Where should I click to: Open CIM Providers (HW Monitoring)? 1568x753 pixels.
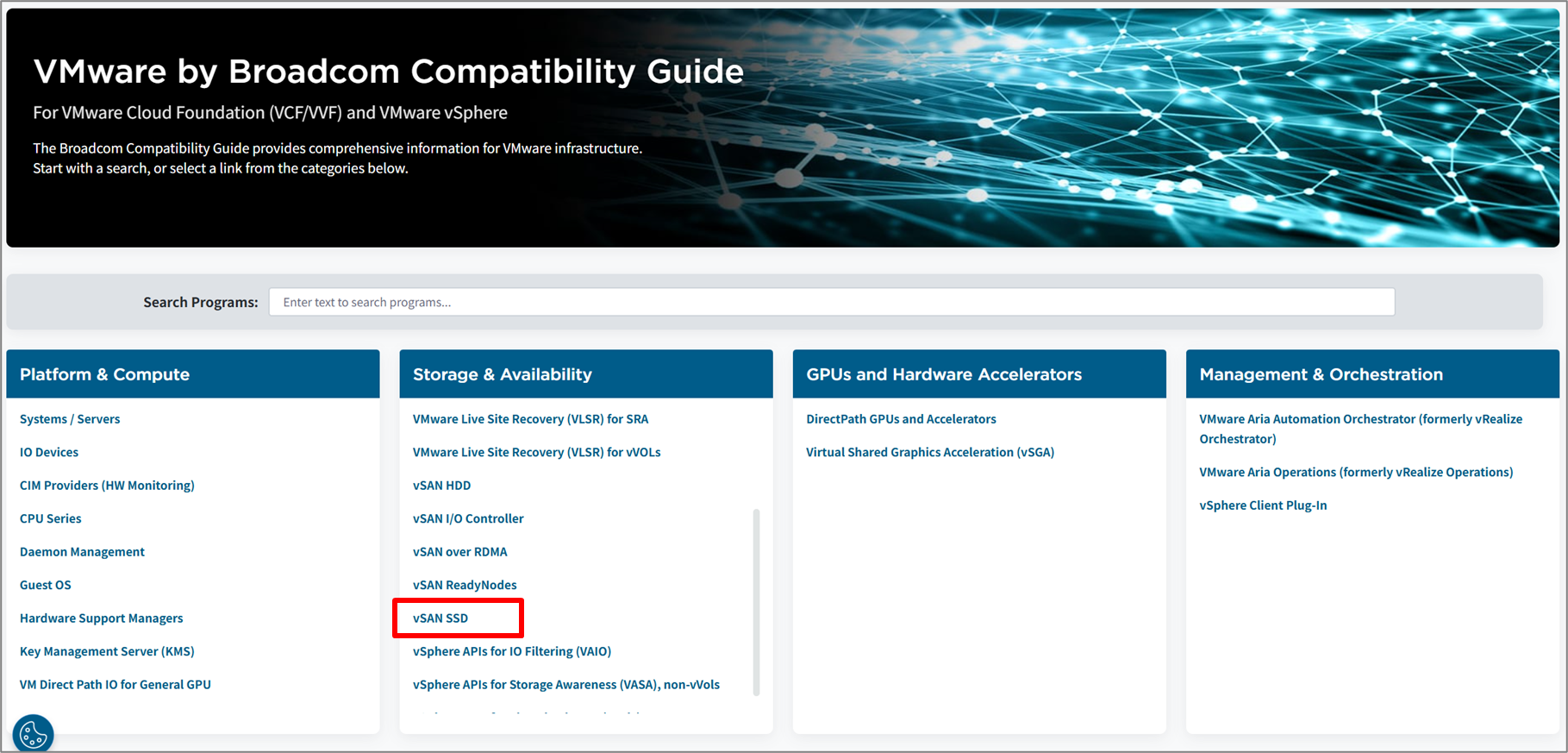pyautogui.click(x=107, y=486)
